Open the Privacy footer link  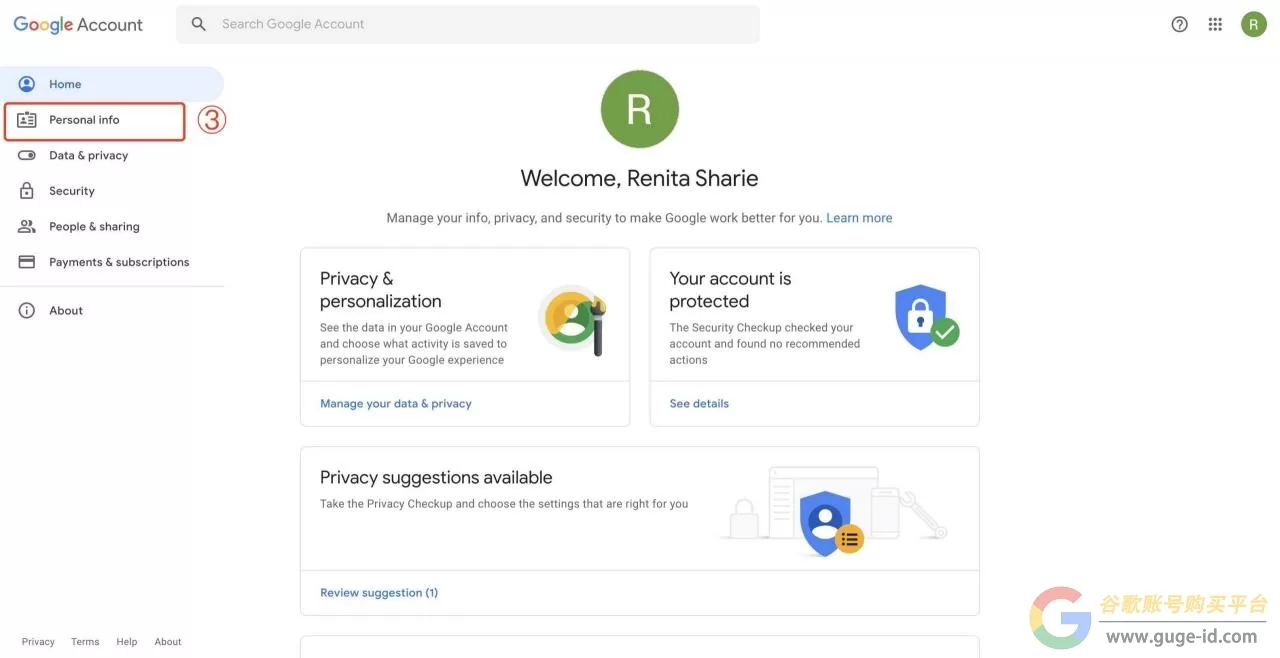coord(38,642)
